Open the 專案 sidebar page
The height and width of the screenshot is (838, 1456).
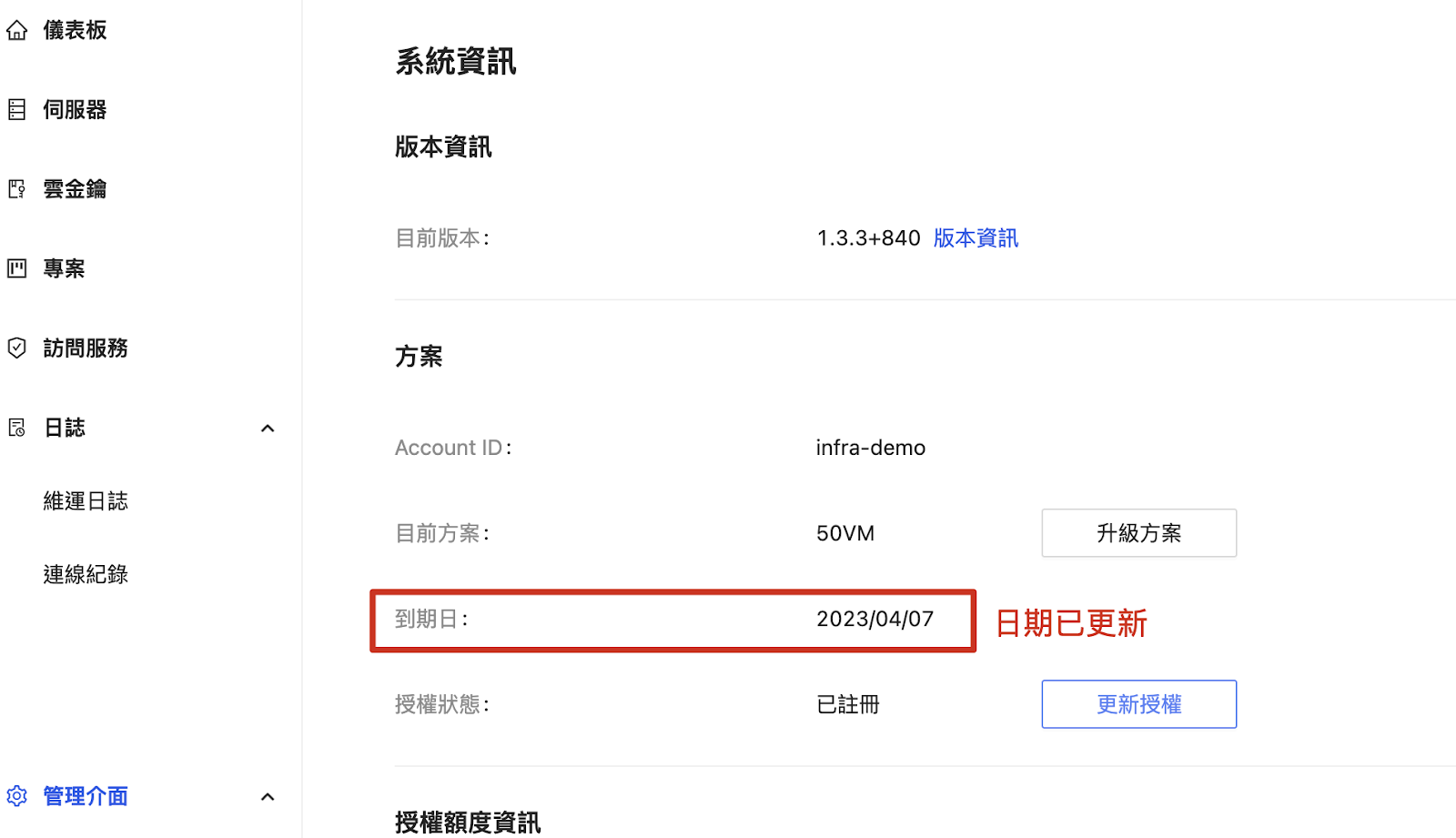(64, 268)
